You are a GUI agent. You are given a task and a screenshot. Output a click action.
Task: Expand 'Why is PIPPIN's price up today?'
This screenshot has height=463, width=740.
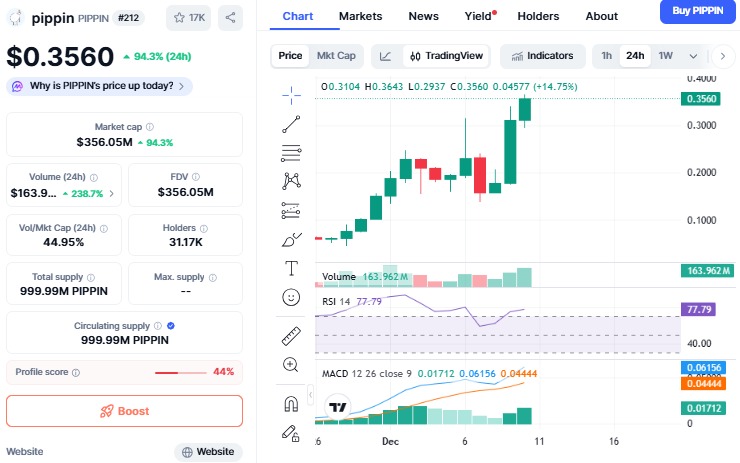[x=99, y=87]
